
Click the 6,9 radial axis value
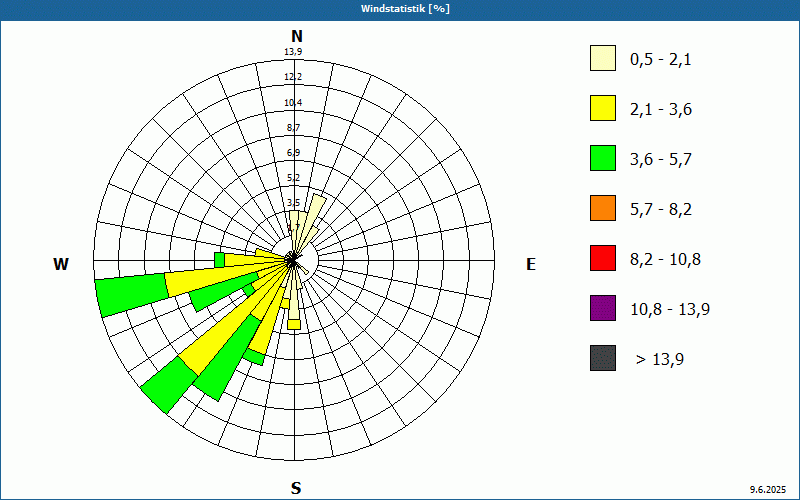point(293,153)
